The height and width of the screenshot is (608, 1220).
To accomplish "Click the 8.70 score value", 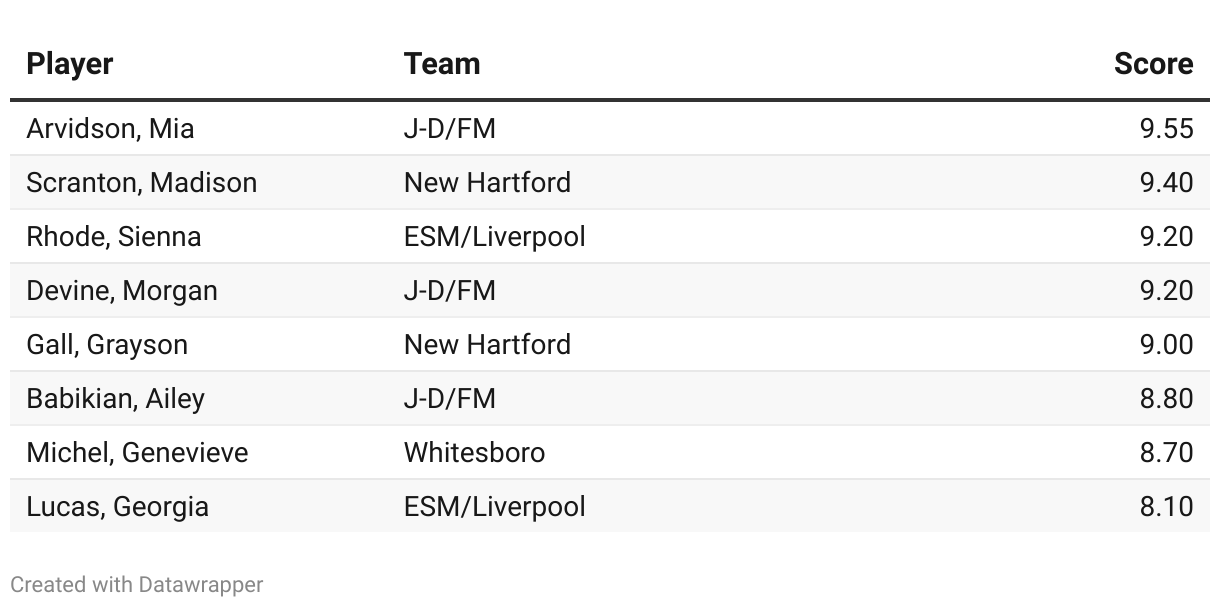I will pyautogui.click(x=1166, y=453).
